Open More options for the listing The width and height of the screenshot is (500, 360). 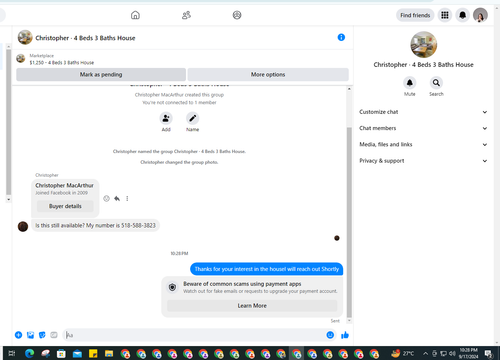coord(268,74)
